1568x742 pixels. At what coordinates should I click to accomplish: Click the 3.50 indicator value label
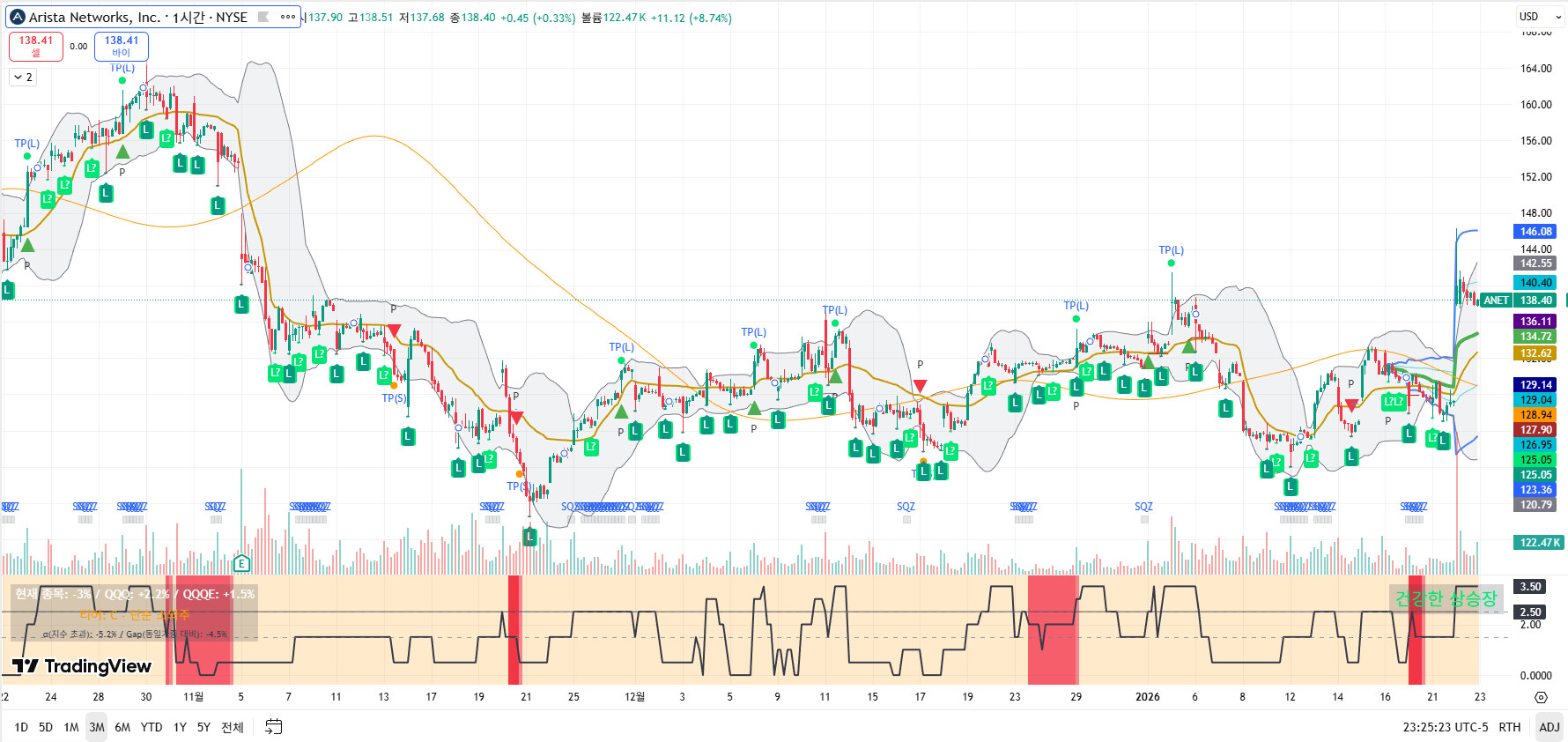1530,587
